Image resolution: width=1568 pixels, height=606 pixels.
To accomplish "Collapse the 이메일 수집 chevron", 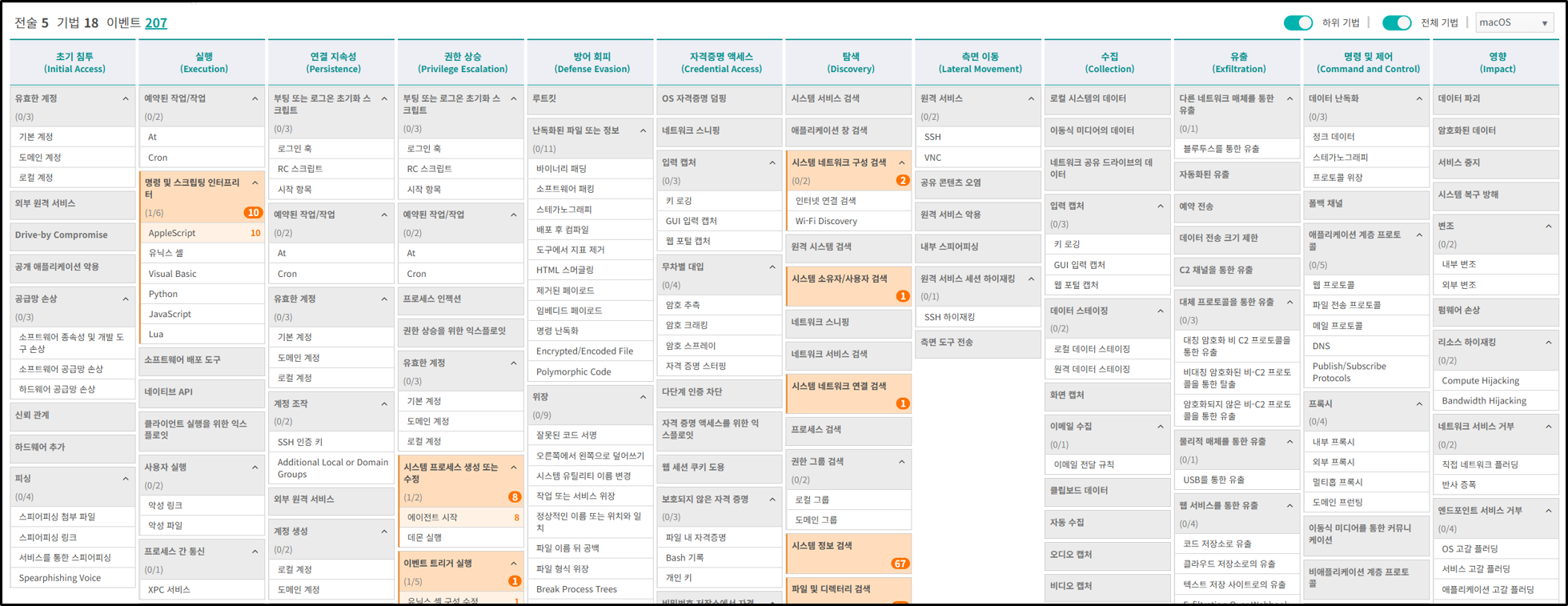I will (x=1161, y=427).
